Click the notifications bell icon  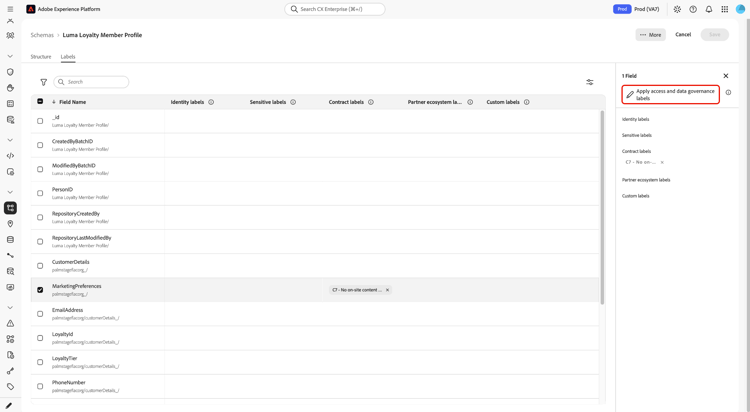pyautogui.click(x=709, y=9)
